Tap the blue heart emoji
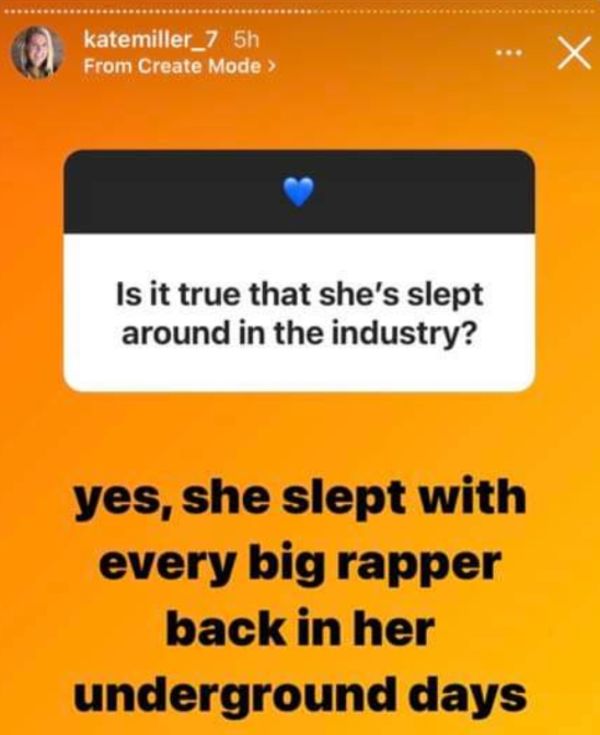Viewport: 600px width, 735px height. (x=299, y=192)
